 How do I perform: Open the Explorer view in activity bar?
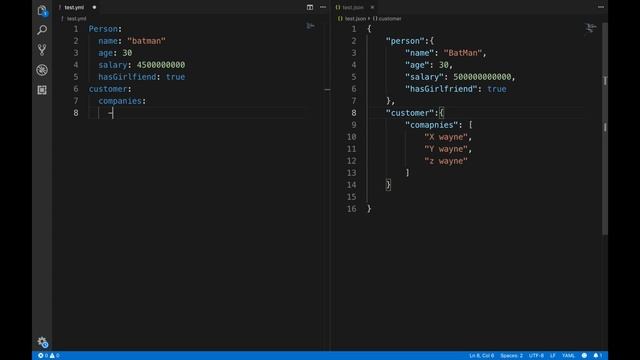tap(42, 10)
